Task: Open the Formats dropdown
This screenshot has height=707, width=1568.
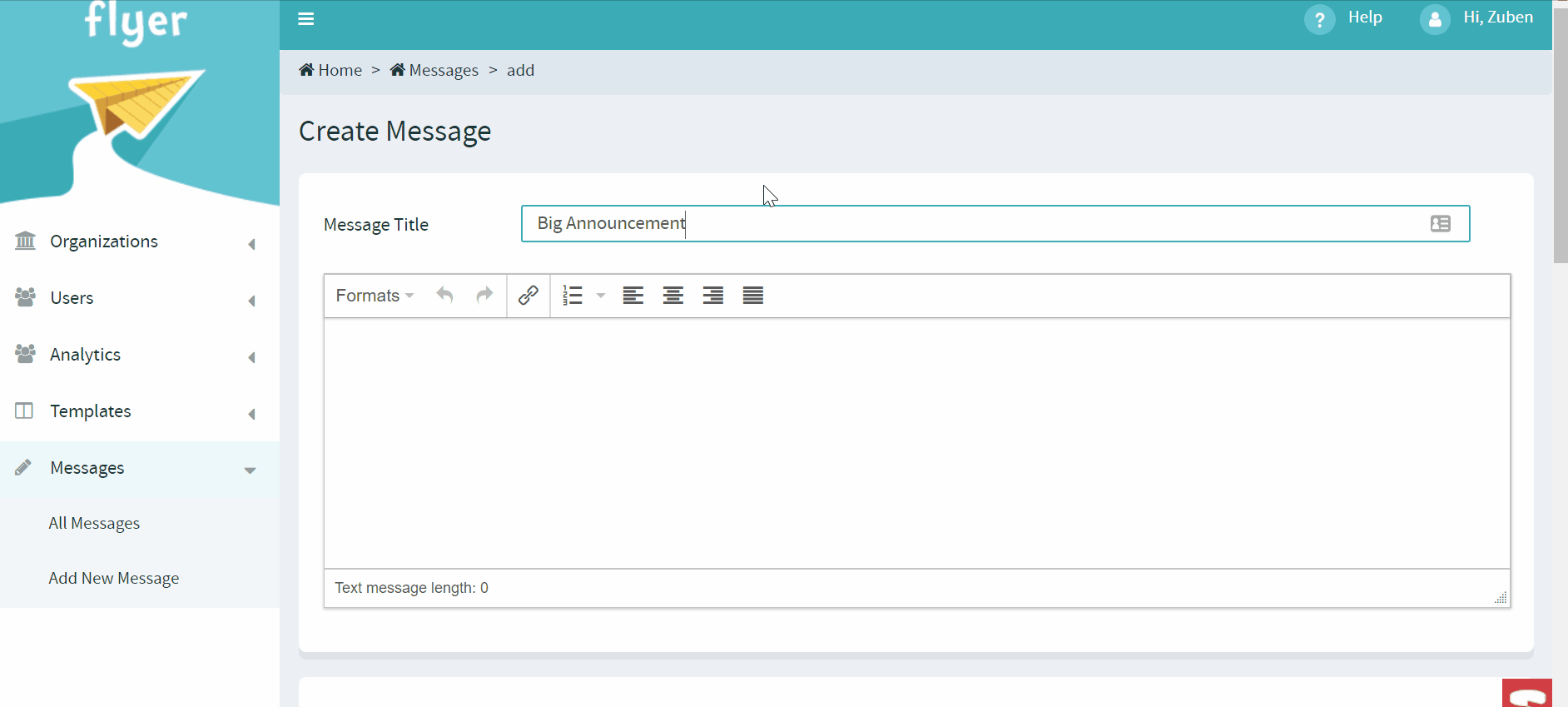Action: tap(375, 295)
